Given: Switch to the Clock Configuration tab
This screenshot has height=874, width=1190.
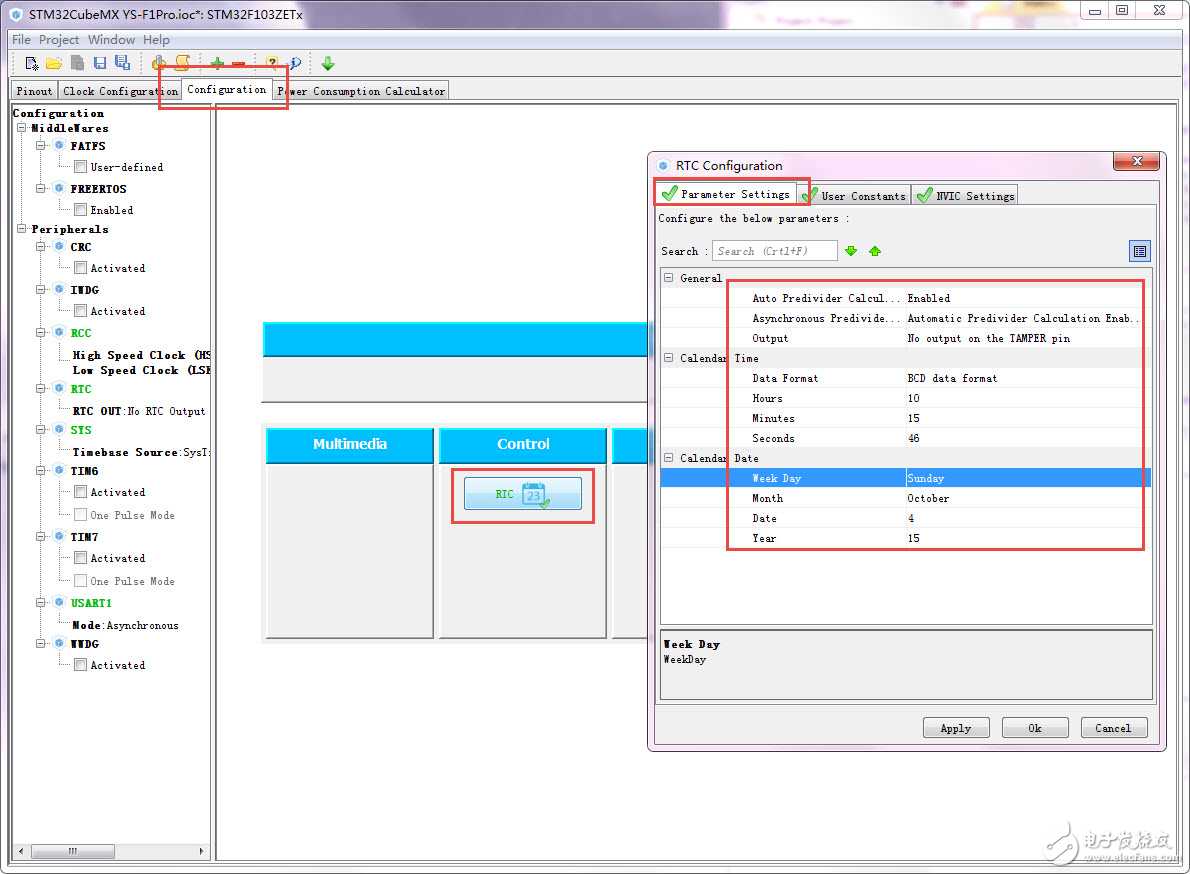Looking at the screenshot, I should [x=120, y=91].
